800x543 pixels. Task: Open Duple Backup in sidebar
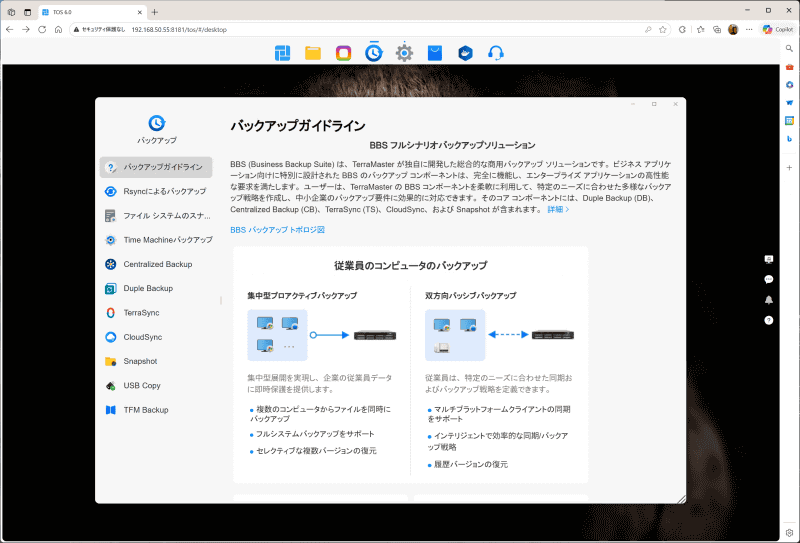(156, 288)
